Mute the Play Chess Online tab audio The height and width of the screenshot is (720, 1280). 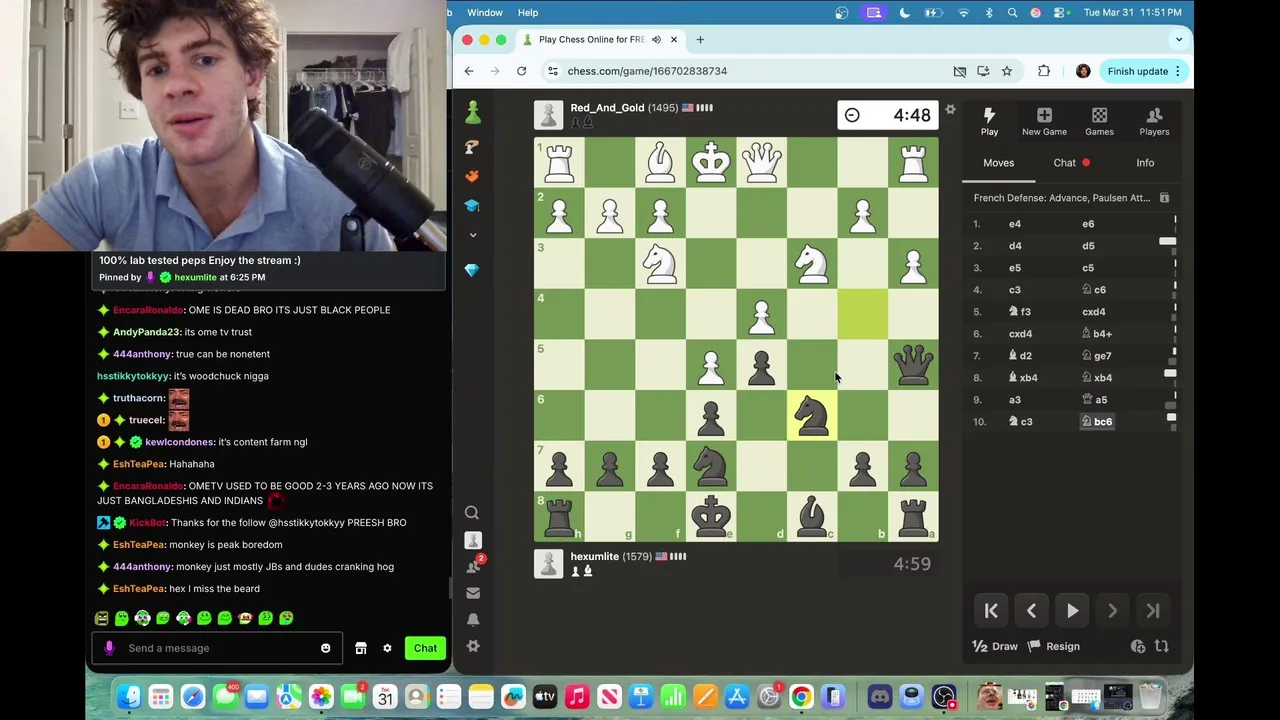coord(656,40)
